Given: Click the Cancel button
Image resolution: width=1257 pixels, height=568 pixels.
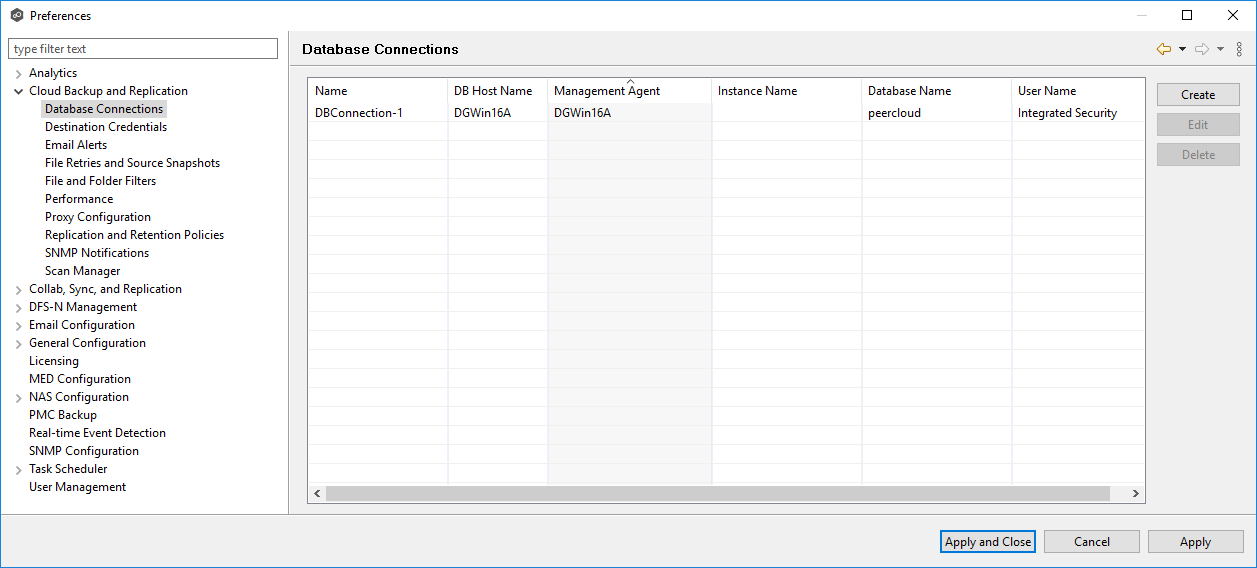Looking at the screenshot, I should click(x=1091, y=542).
